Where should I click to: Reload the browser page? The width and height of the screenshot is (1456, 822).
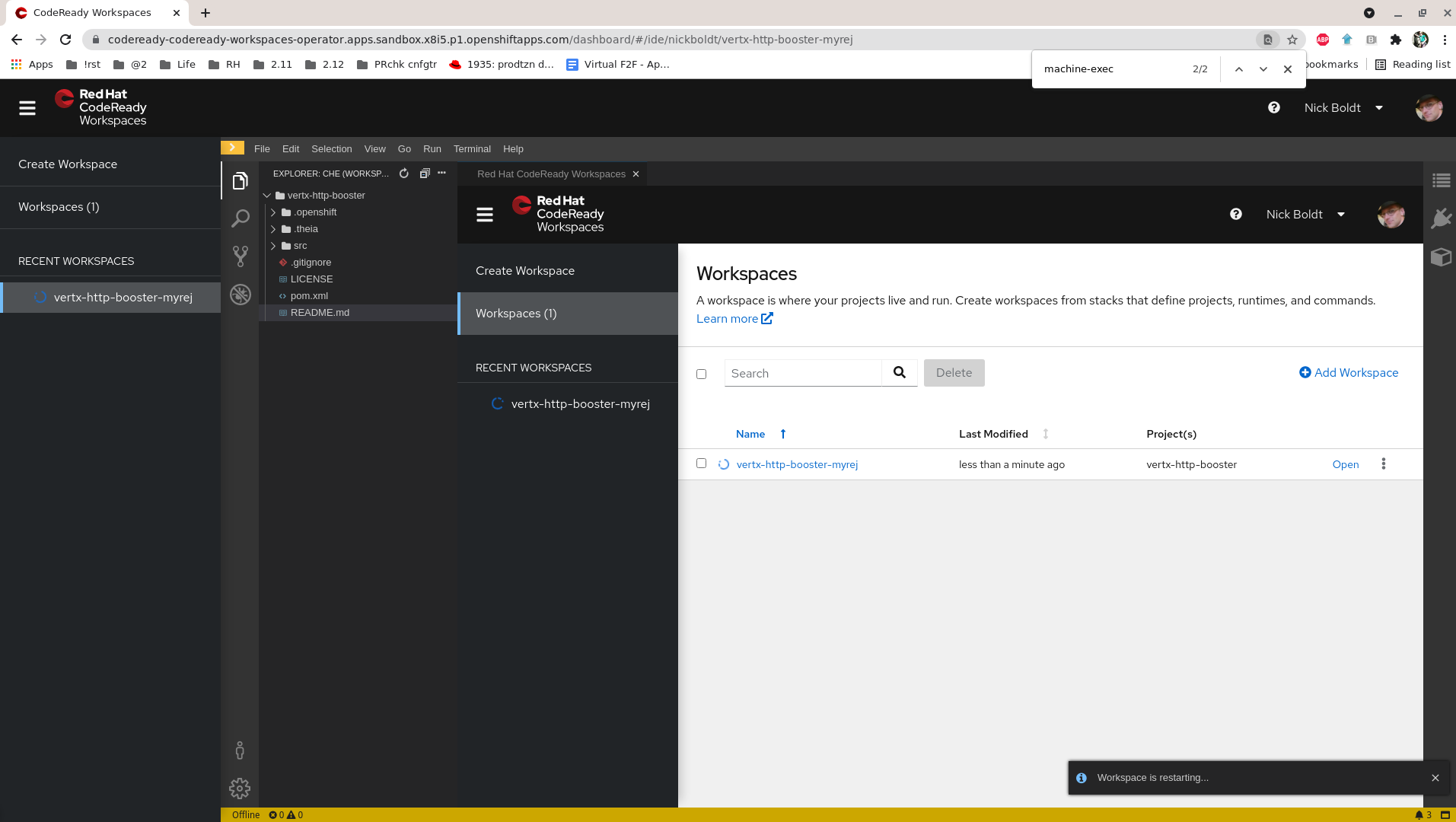pos(65,40)
